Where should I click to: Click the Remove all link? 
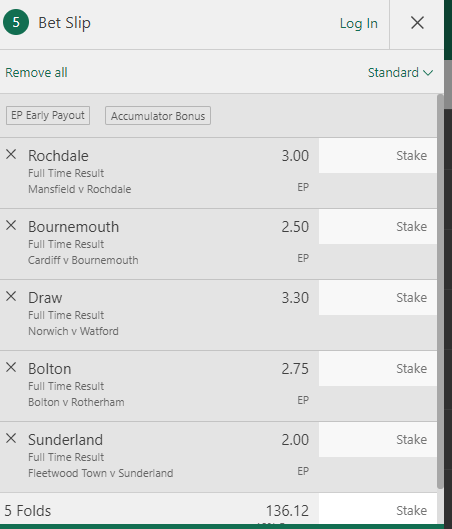[x=36, y=73]
